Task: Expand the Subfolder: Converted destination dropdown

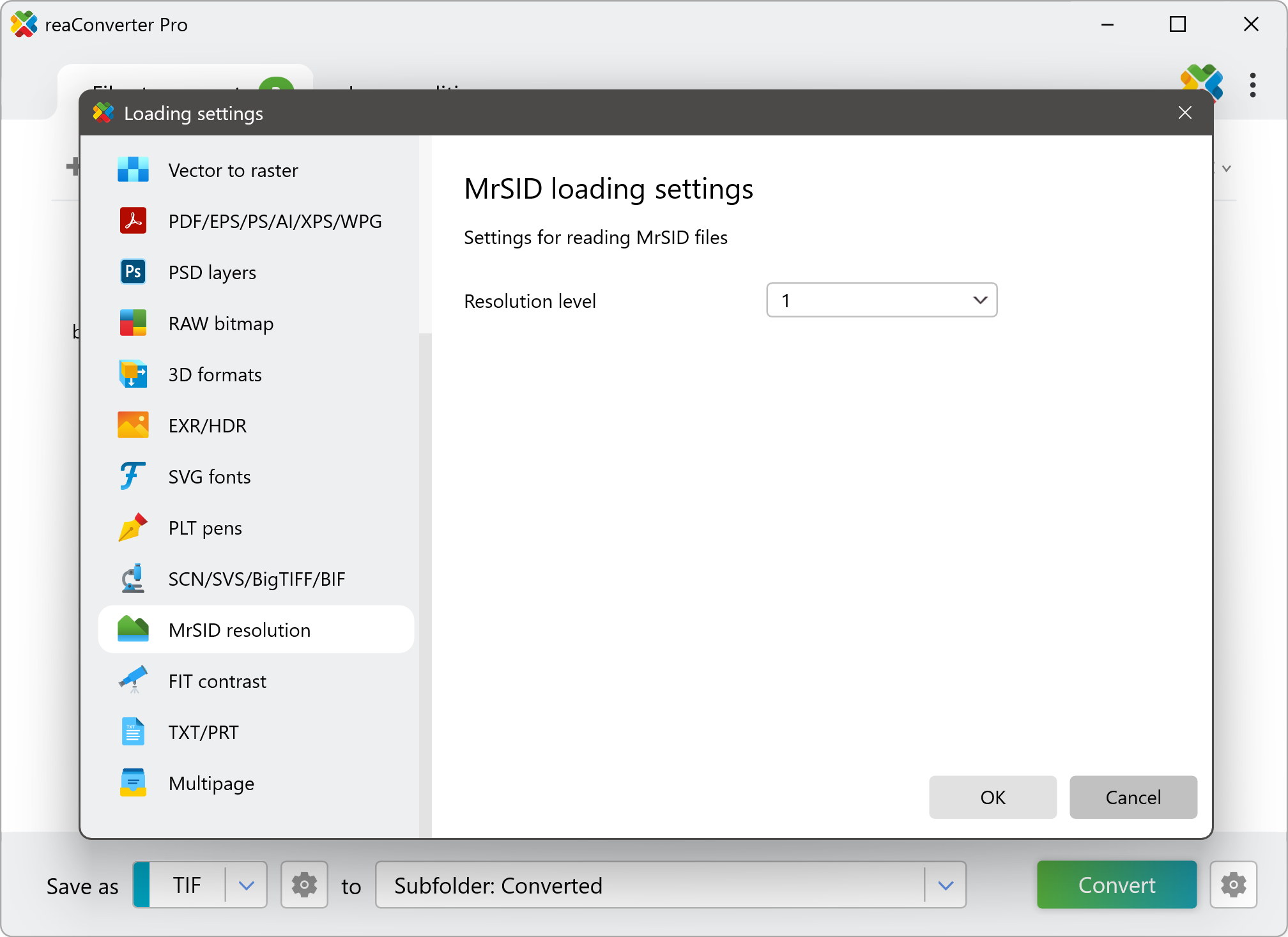Action: click(x=946, y=885)
